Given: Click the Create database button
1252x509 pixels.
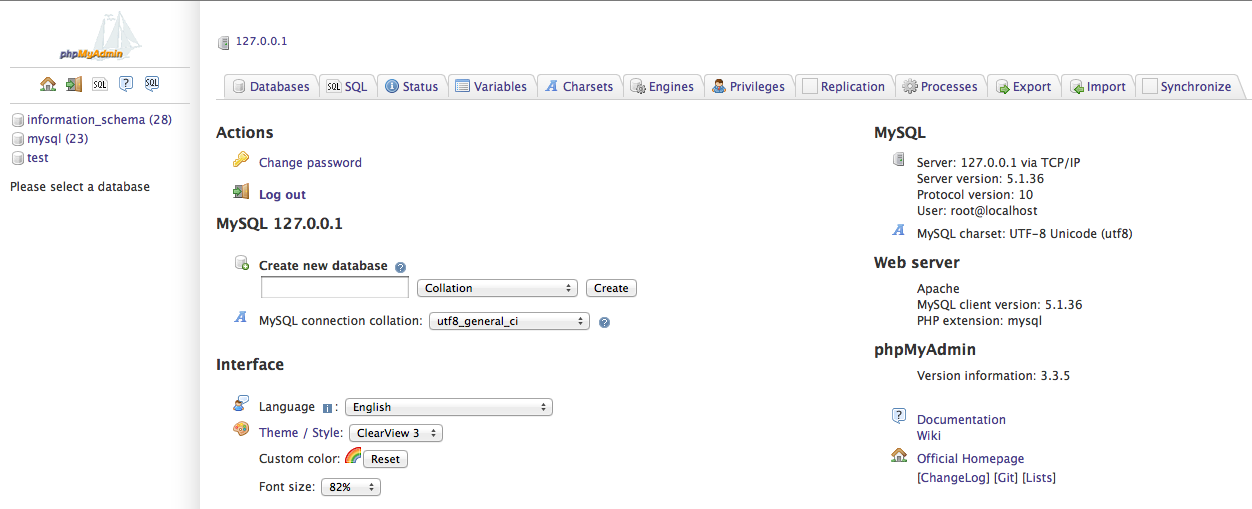Looking at the screenshot, I should [x=611, y=288].
